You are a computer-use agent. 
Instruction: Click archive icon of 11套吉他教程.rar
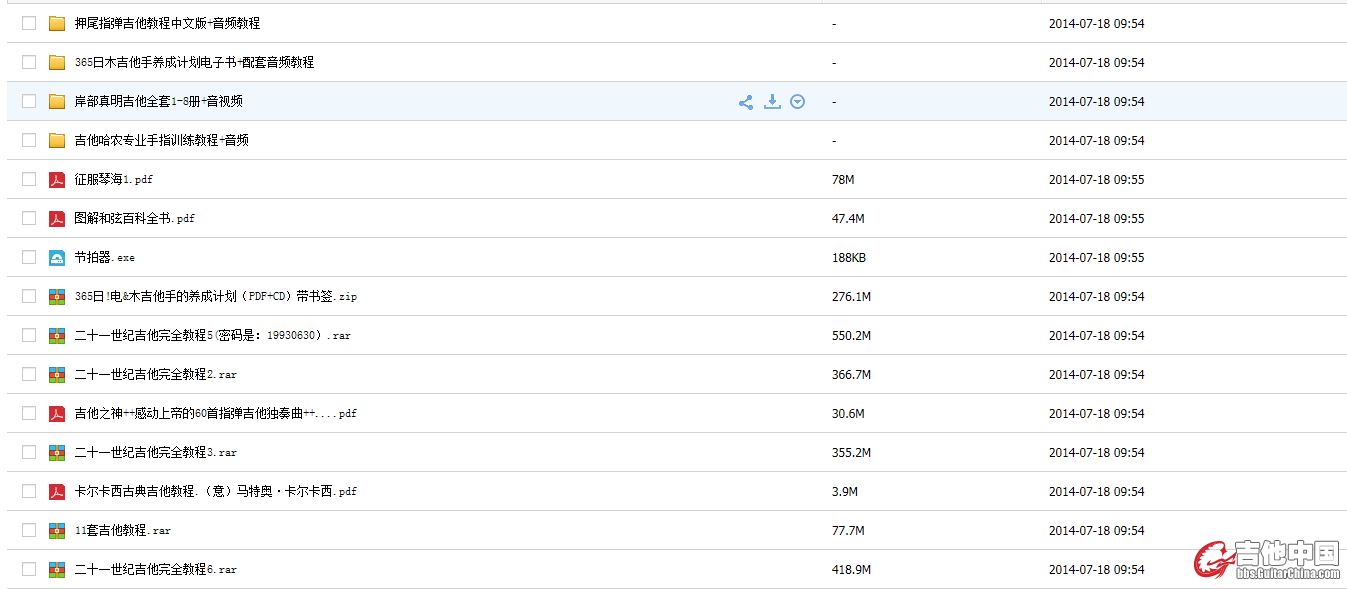coord(57,530)
